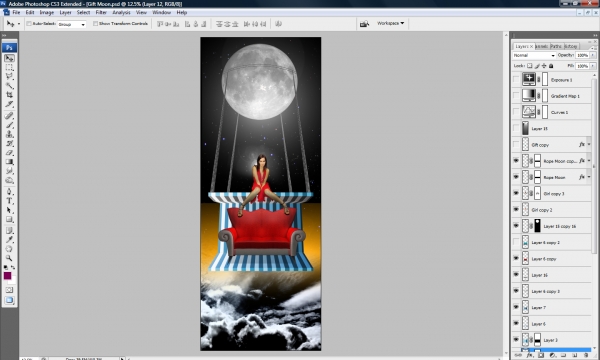The width and height of the screenshot is (600, 360).
Task: Open the Analysis menu
Action: point(121,12)
